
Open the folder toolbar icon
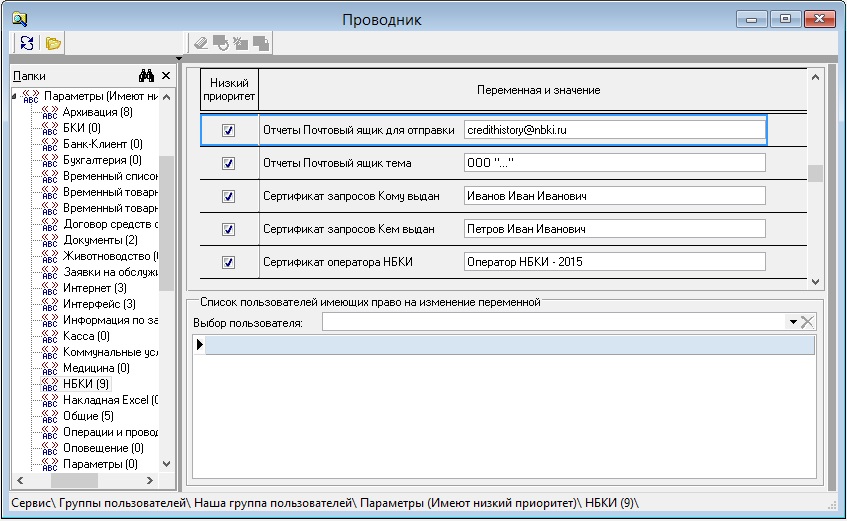tap(53, 43)
